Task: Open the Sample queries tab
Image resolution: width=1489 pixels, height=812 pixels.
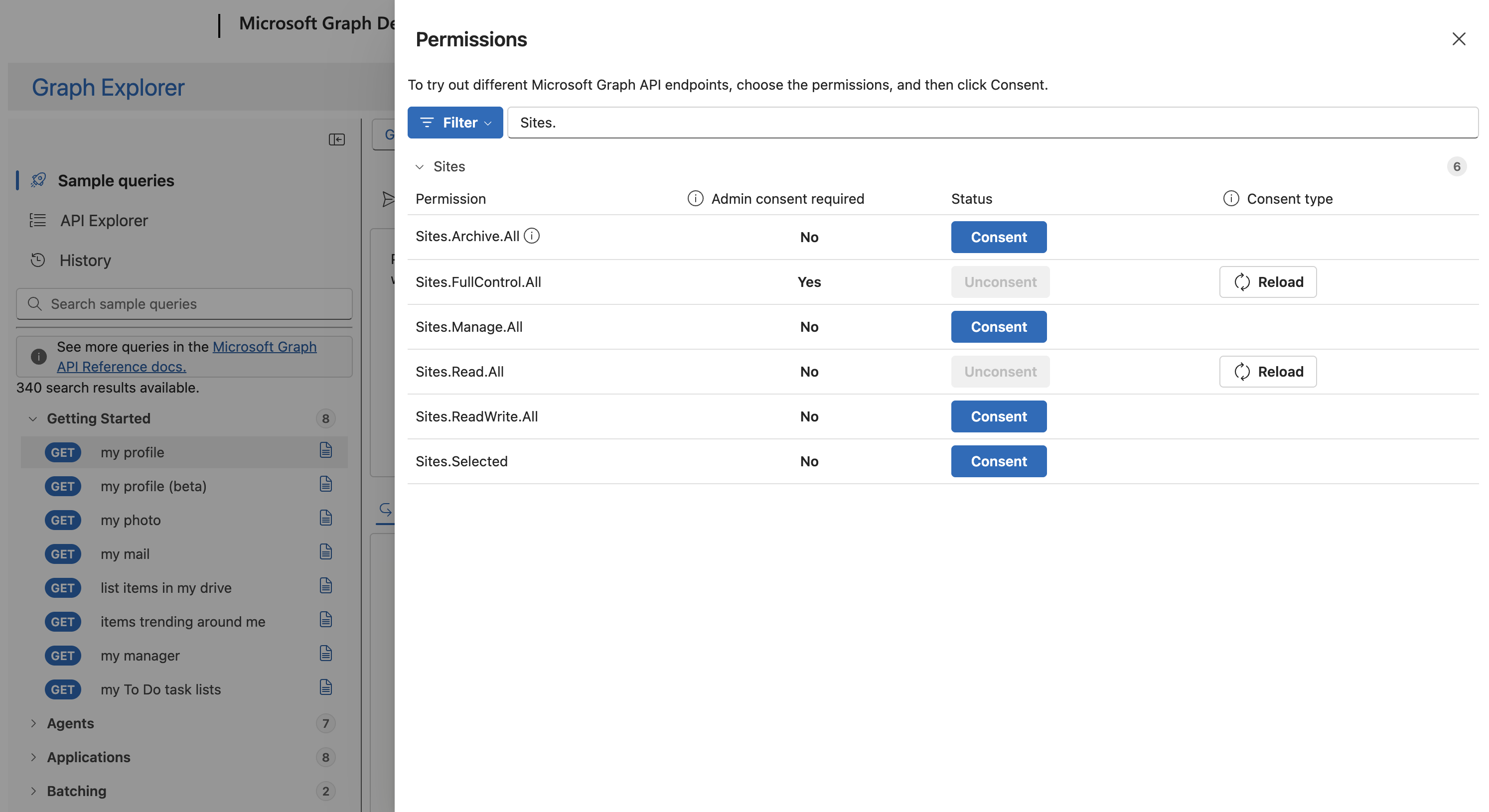Action: pyautogui.click(x=116, y=180)
